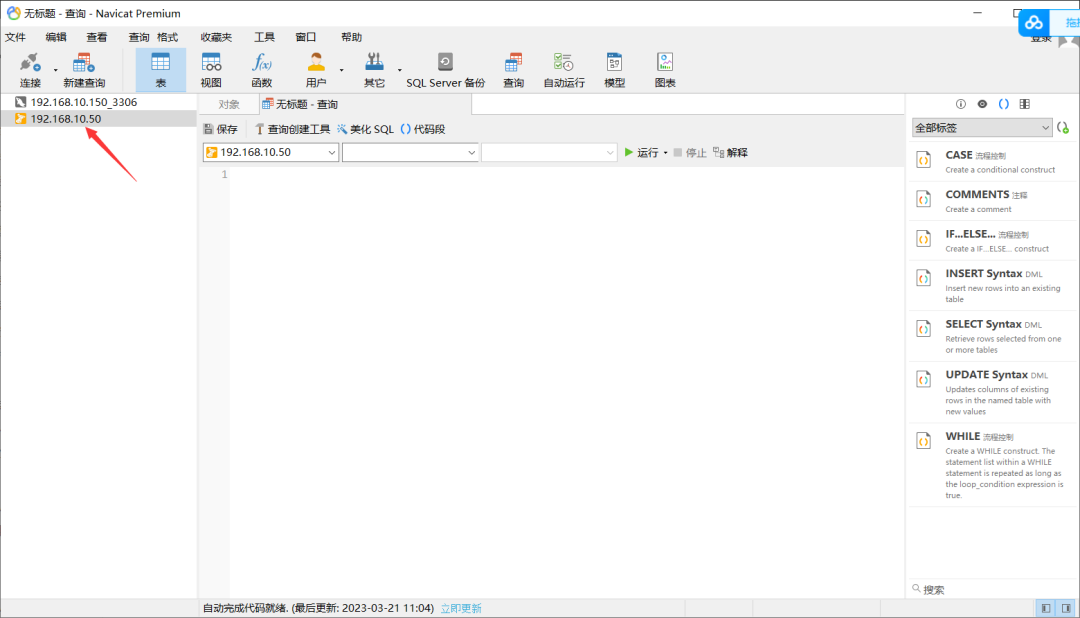Open the File menu
Image resolution: width=1080 pixels, height=618 pixels.
point(15,37)
